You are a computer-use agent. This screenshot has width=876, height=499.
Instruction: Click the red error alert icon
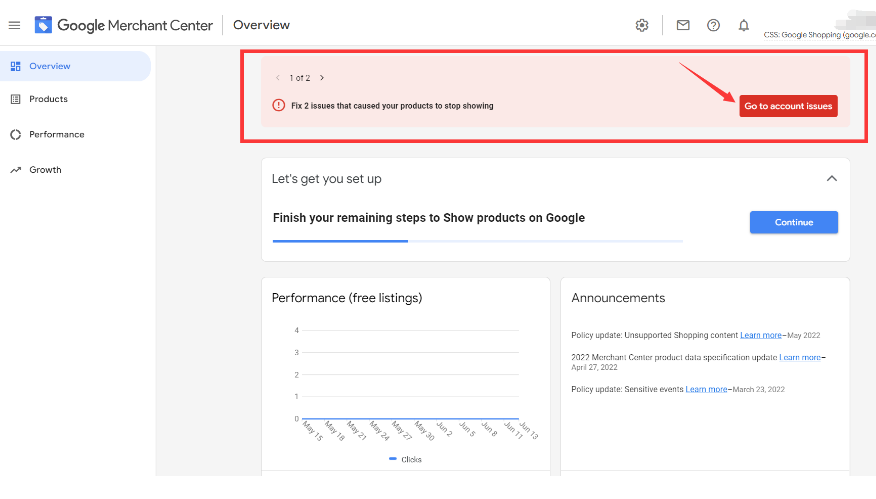[x=279, y=105]
